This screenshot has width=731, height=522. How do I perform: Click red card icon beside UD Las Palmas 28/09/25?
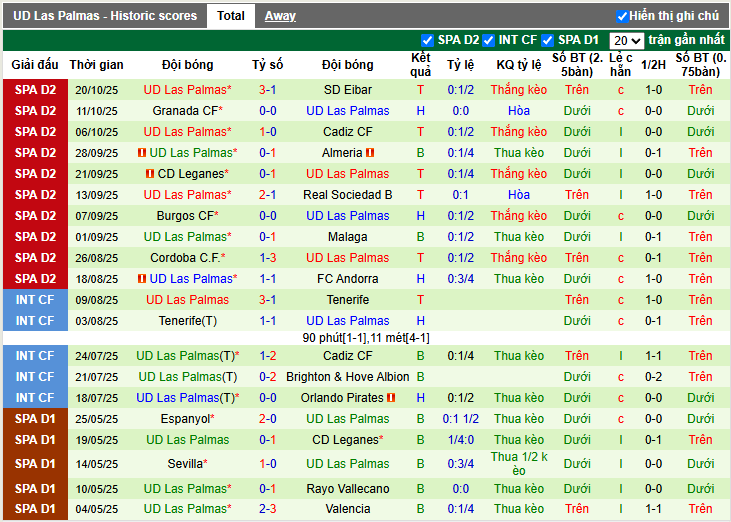[142, 152]
